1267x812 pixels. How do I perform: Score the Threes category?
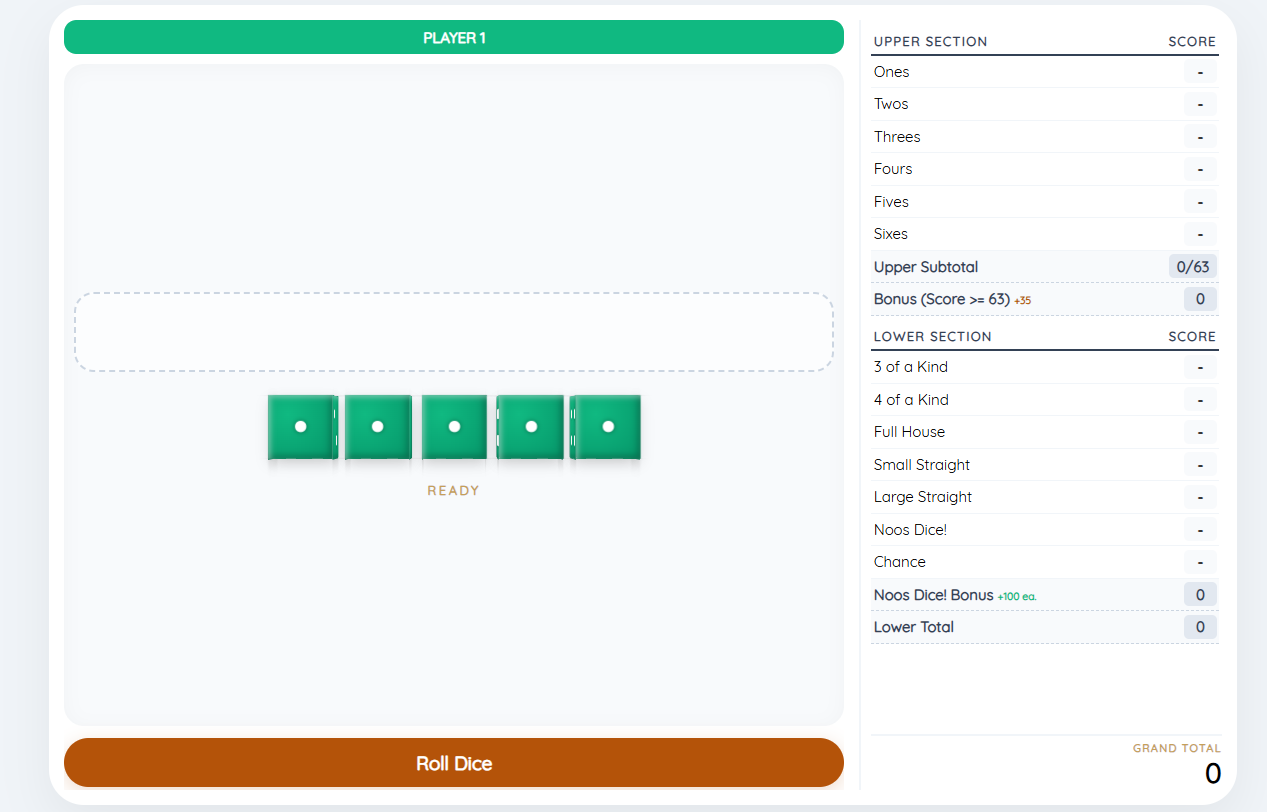pos(1045,137)
